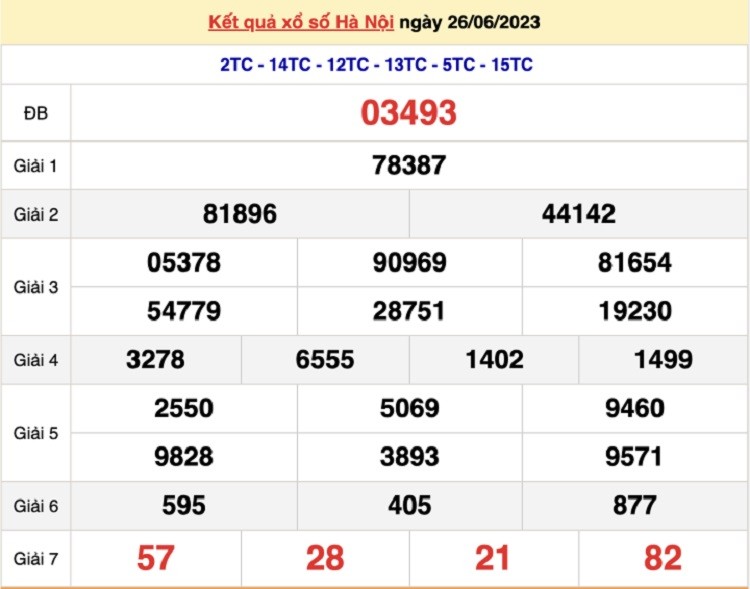Select the Giải 6 number 595
This screenshot has height=589, width=750.
(x=184, y=506)
